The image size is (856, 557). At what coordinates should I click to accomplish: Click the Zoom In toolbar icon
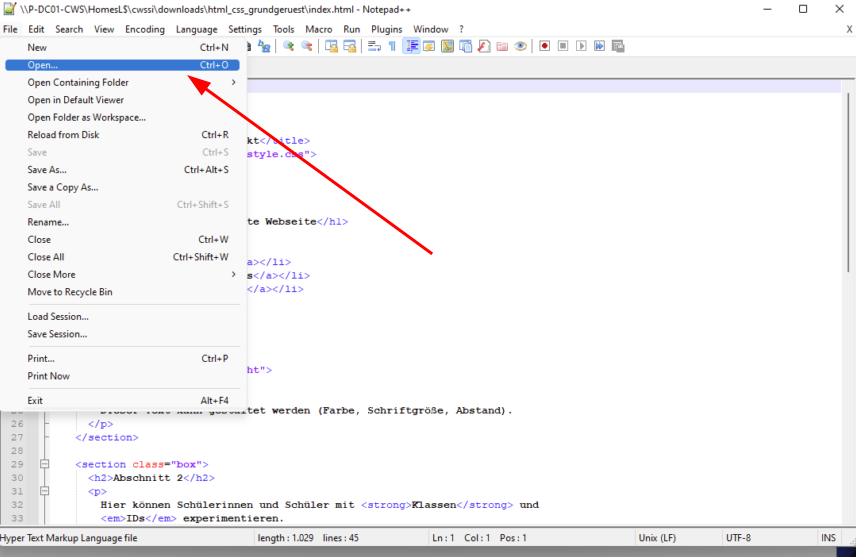pyautogui.click(x=288, y=46)
